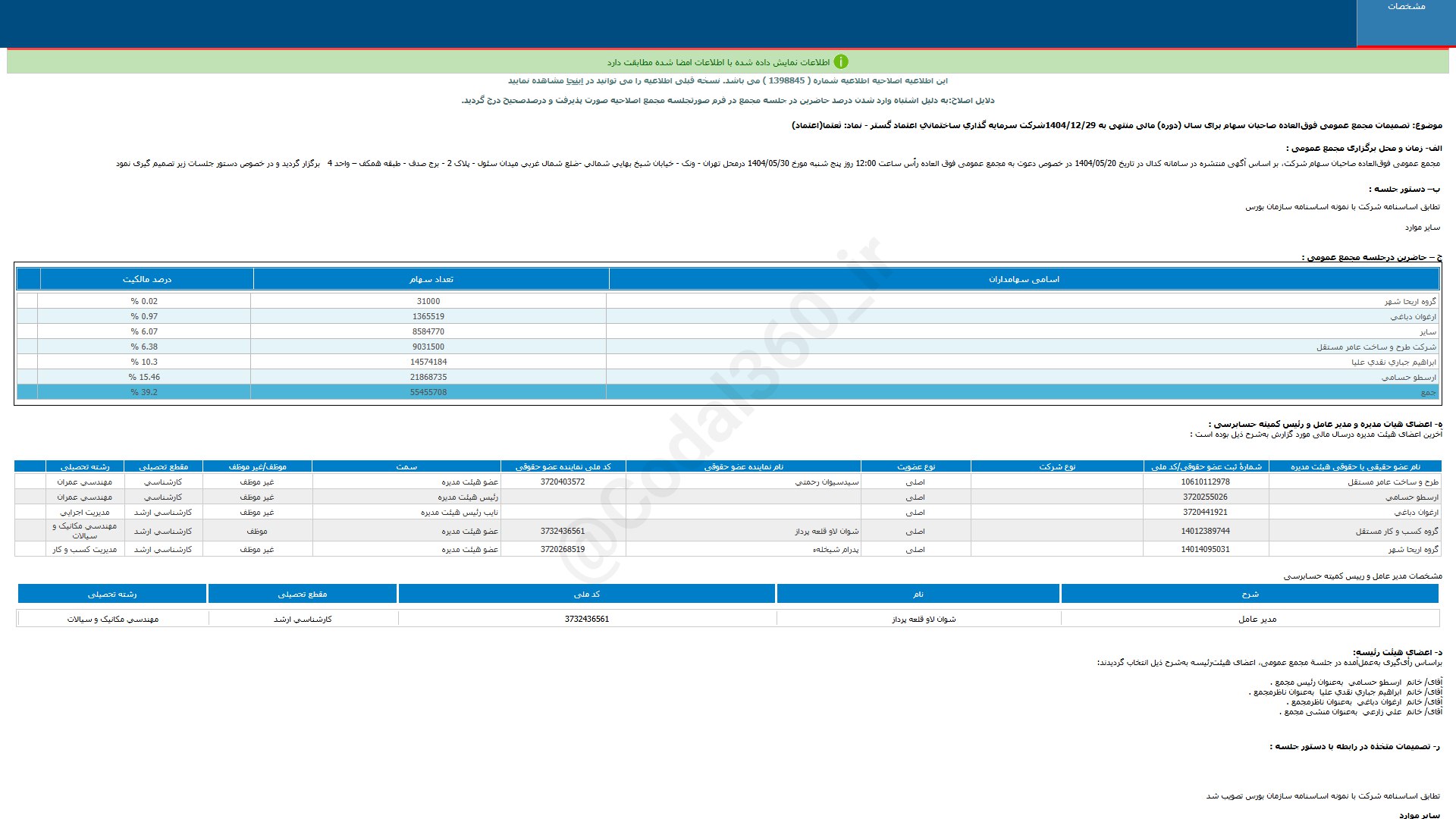Click the درصد مالکیت column header

[x=147, y=279]
